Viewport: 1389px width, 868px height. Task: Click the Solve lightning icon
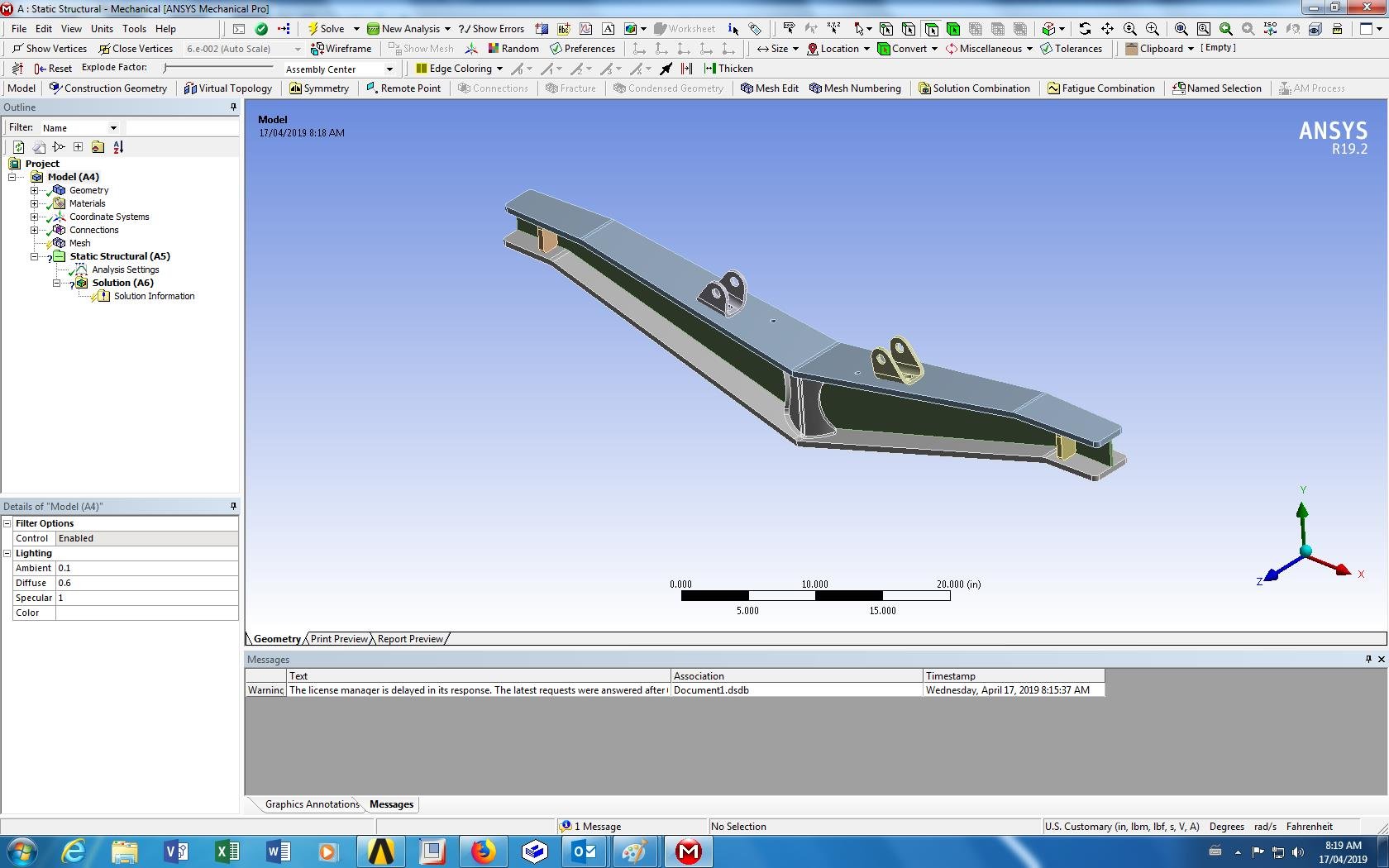[313, 28]
